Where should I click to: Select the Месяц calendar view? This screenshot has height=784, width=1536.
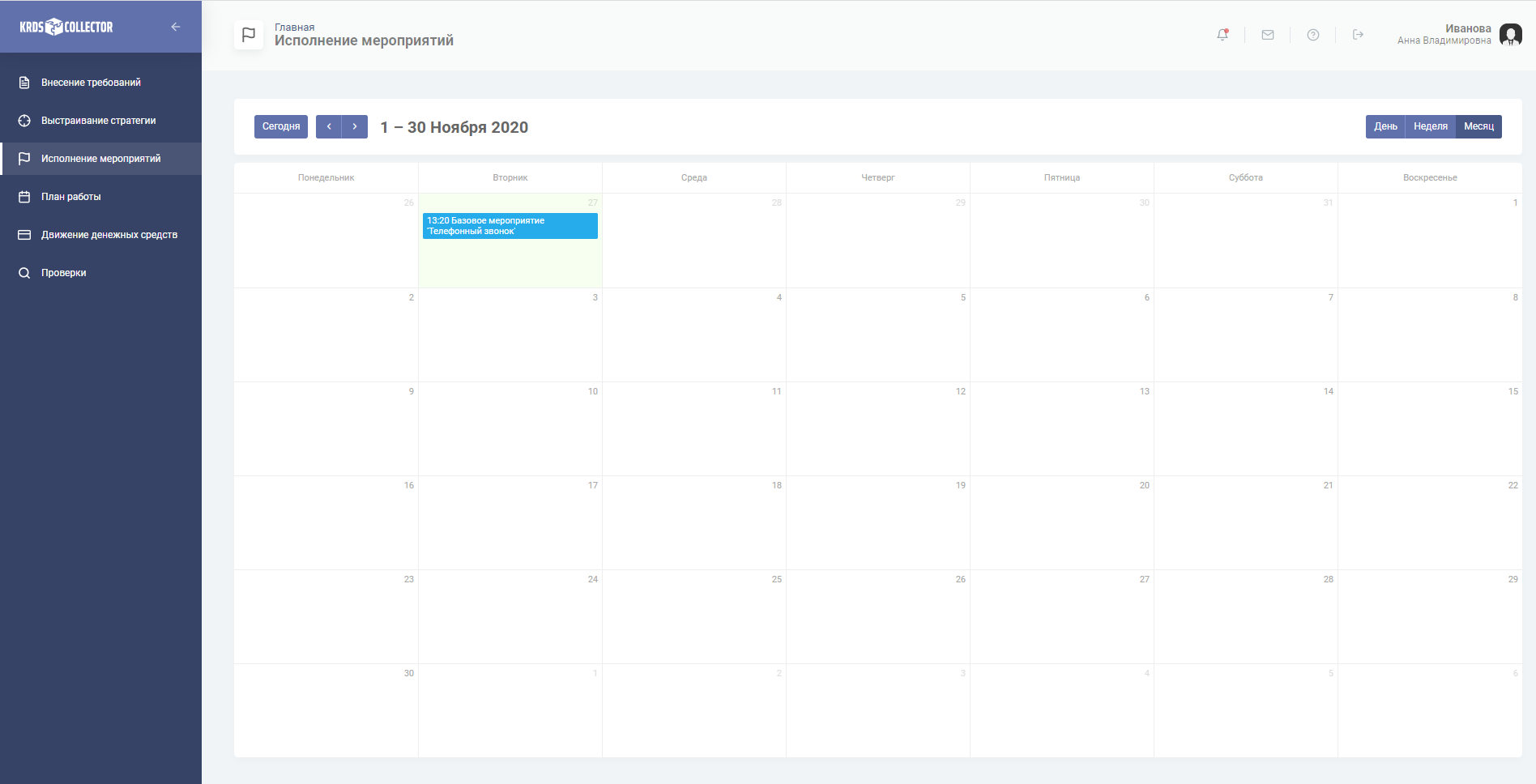point(1478,126)
